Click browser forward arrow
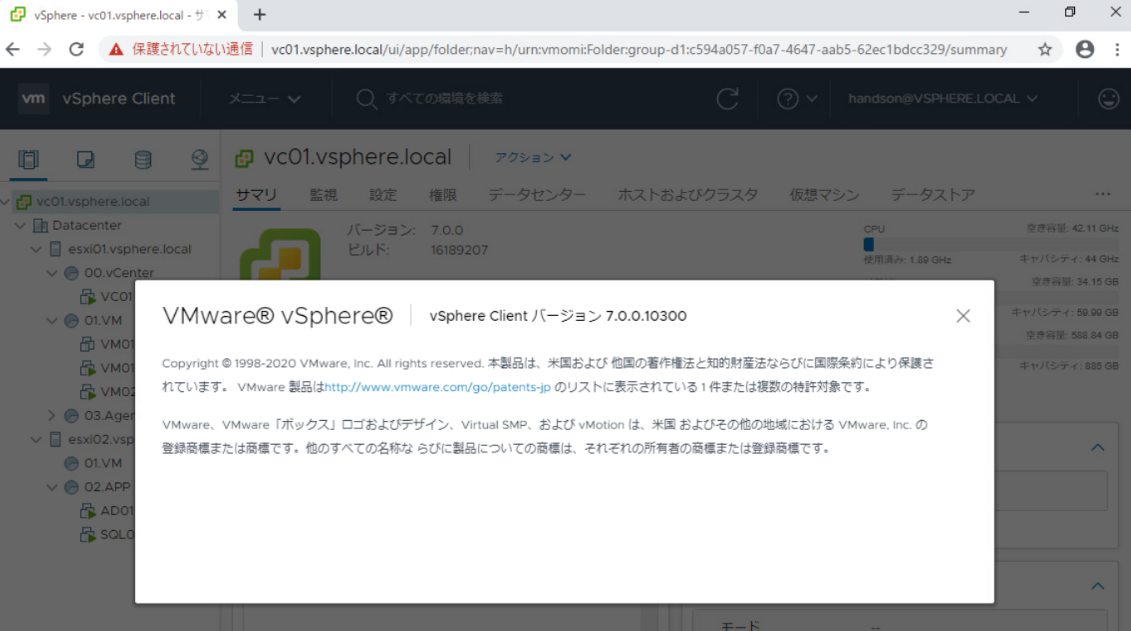This screenshot has width=1131, height=631. pos(45,49)
